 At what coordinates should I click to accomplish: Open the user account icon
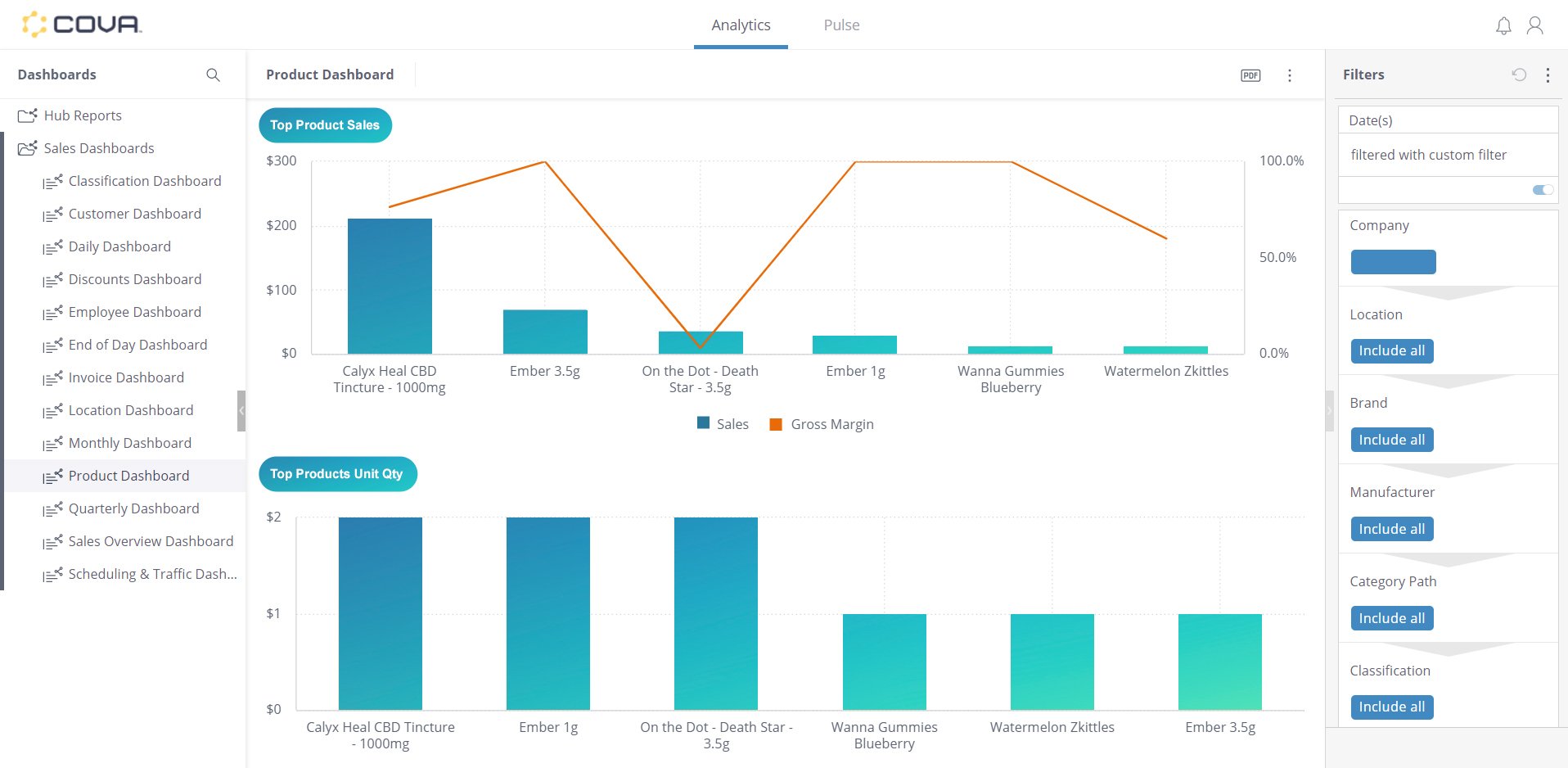(x=1535, y=25)
